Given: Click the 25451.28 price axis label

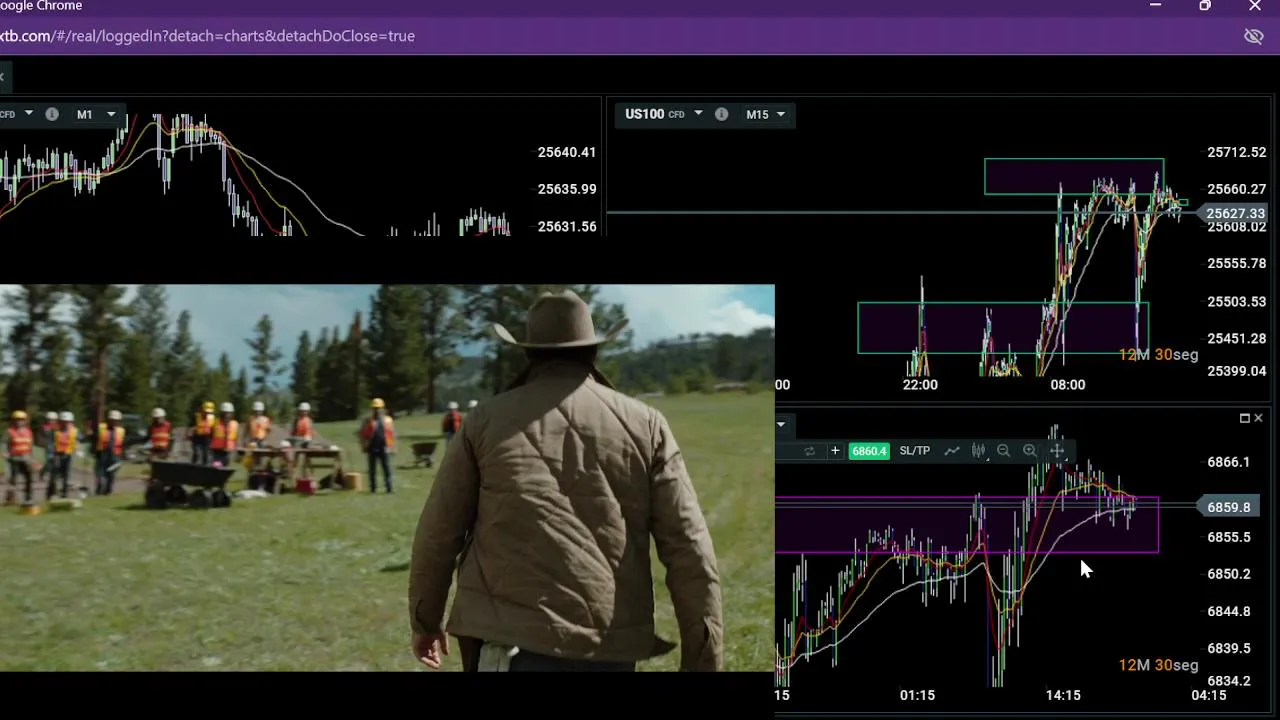Looking at the screenshot, I should click(1237, 338).
